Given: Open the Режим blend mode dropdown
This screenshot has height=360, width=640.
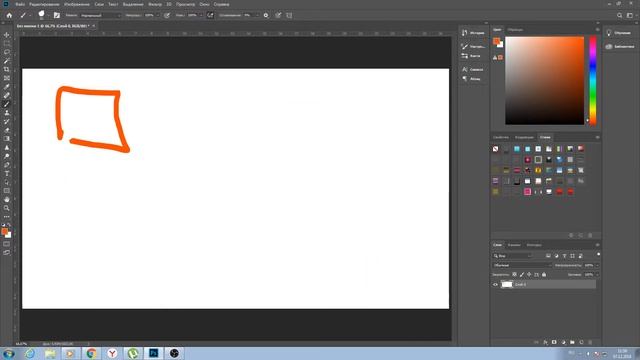Looking at the screenshot, I should coord(100,15).
